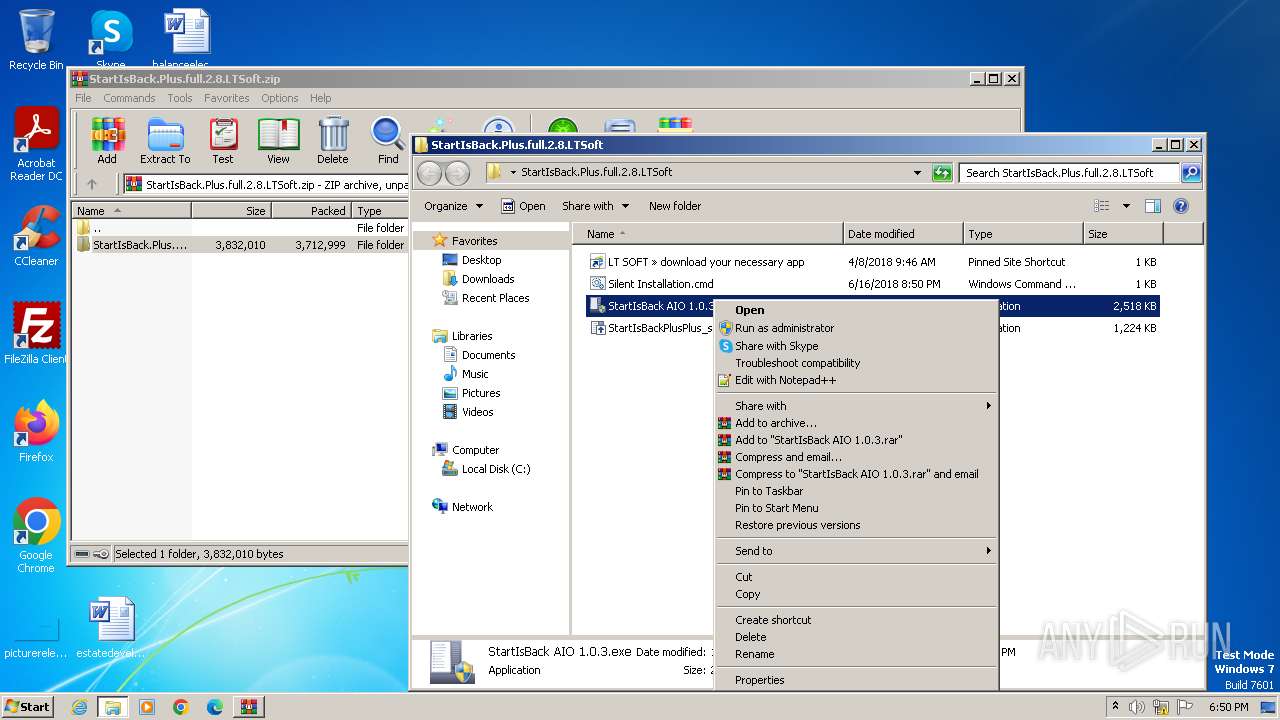
Task: Choose Edit with Notepad++
Action: (x=856, y=380)
